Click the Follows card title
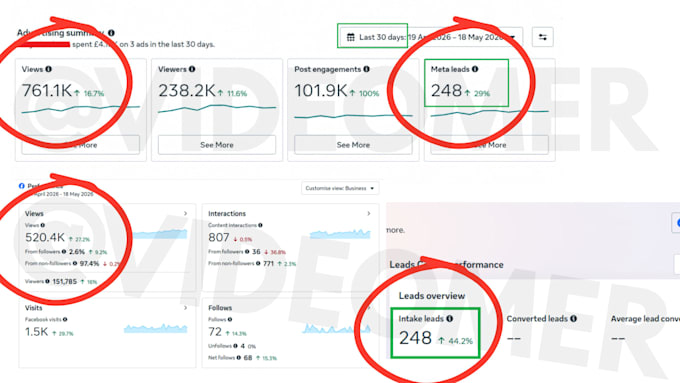This screenshot has height=383, width=680. click(220, 308)
